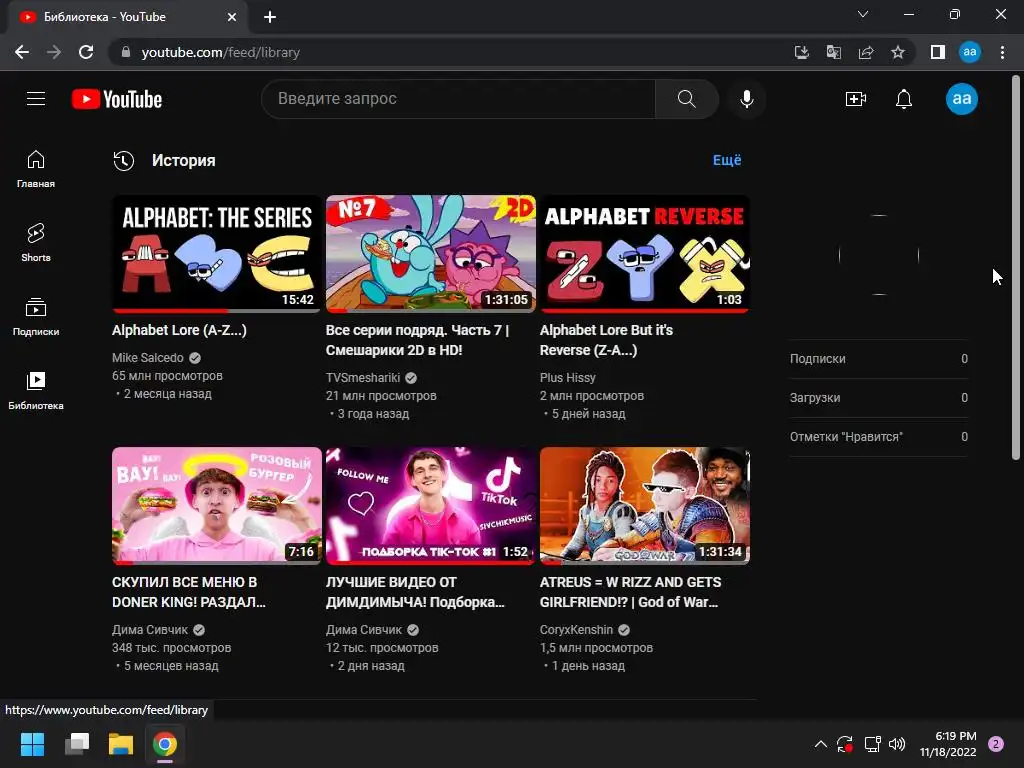Open the God of War video thumbnail
Screen dimensions: 1024x768
[x=645, y=505]
